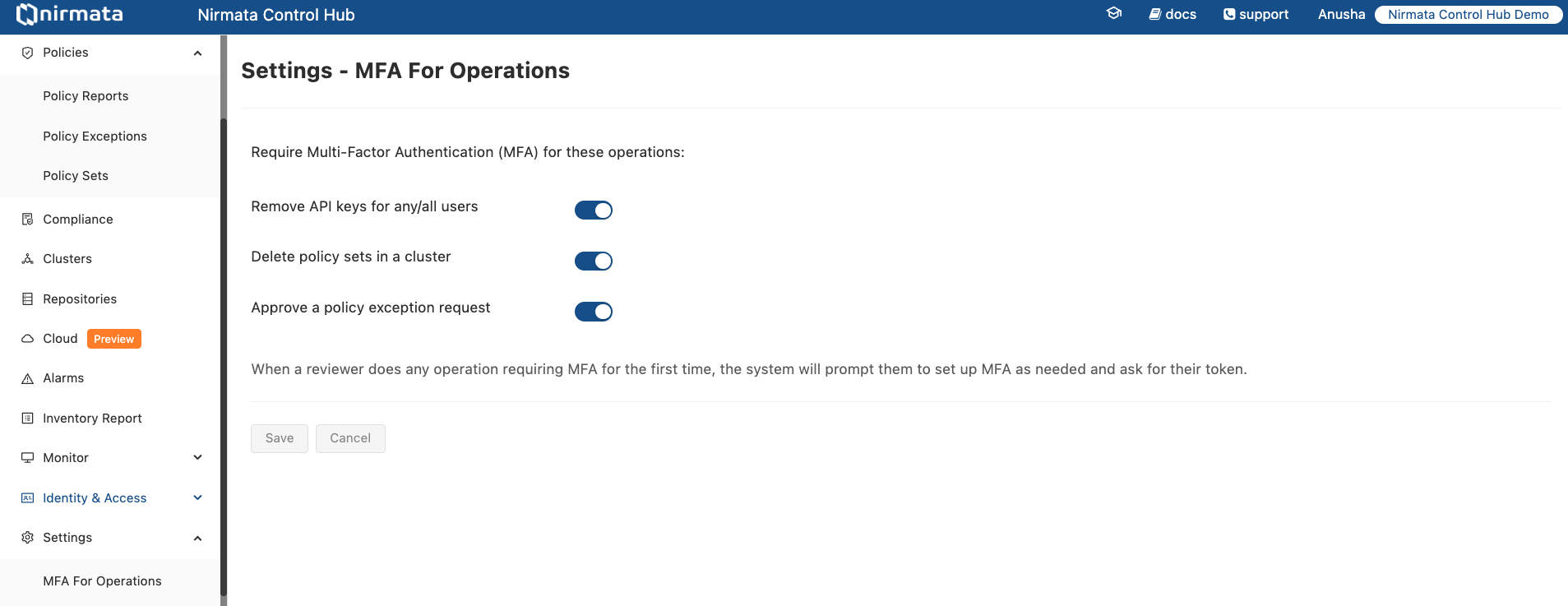The height and width of the screenshot is (606, 1568).
Task: Expand the Monitor menu chevron
Action: click(197, 457)
